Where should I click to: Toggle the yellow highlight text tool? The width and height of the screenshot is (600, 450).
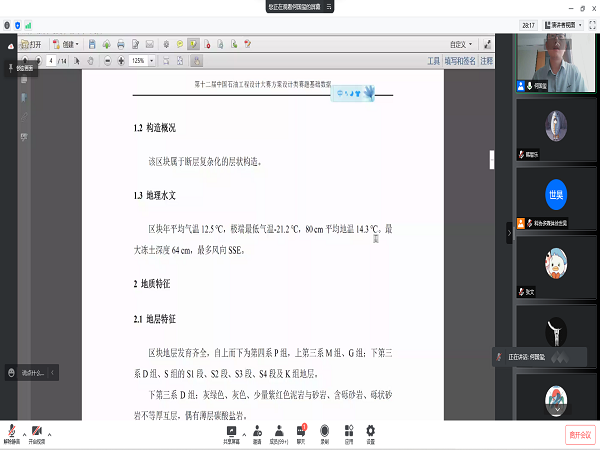click(193, 45)
